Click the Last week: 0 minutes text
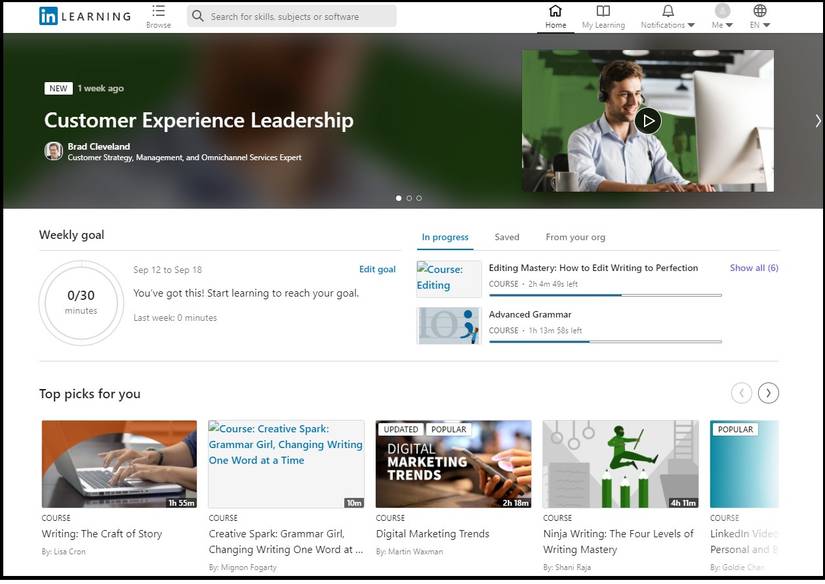This screenshot has height=584, width=825. coord(175,318)
